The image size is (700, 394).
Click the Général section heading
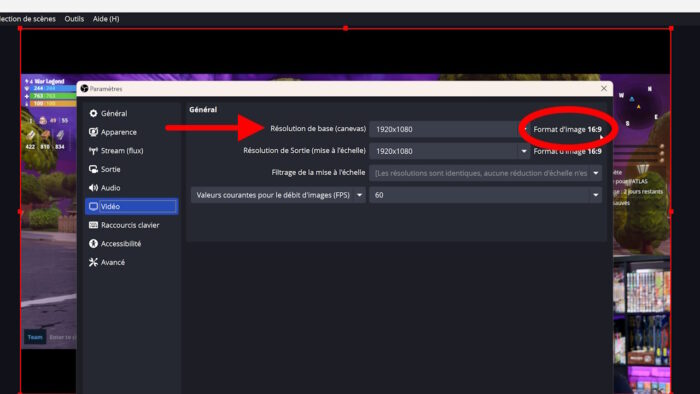[203, 109]
